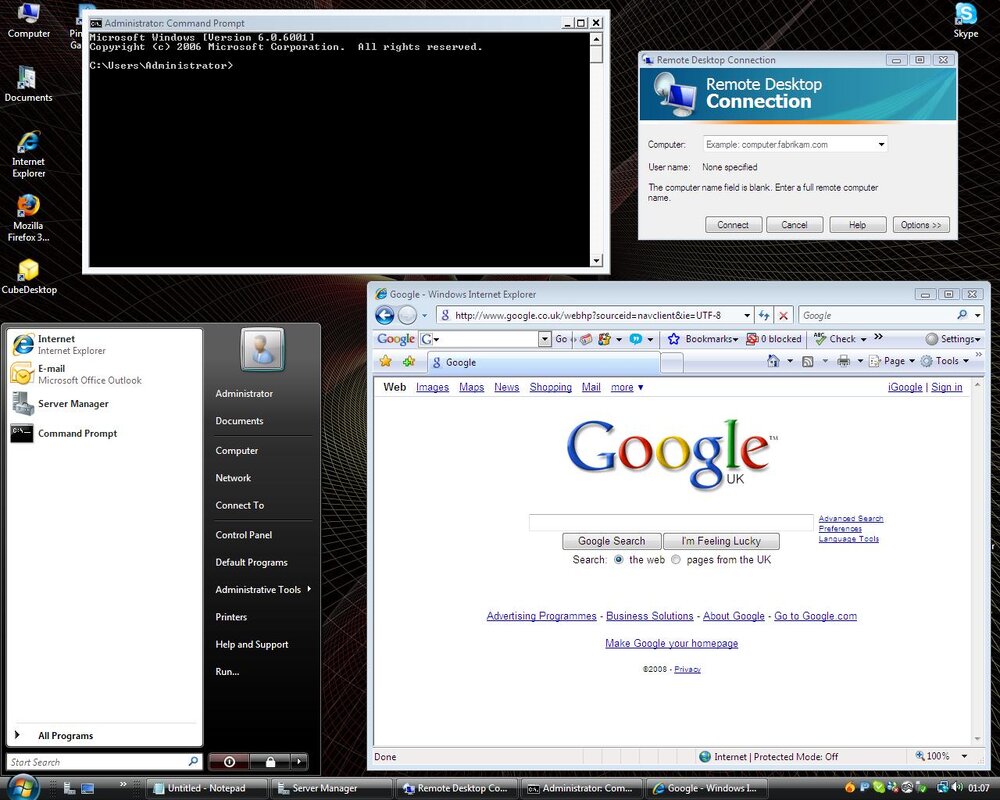The height and width of the screenshot is (800, 1000).
Task: Click the Internet Explorer page scrollbar
Action: [x=978, y=561]
